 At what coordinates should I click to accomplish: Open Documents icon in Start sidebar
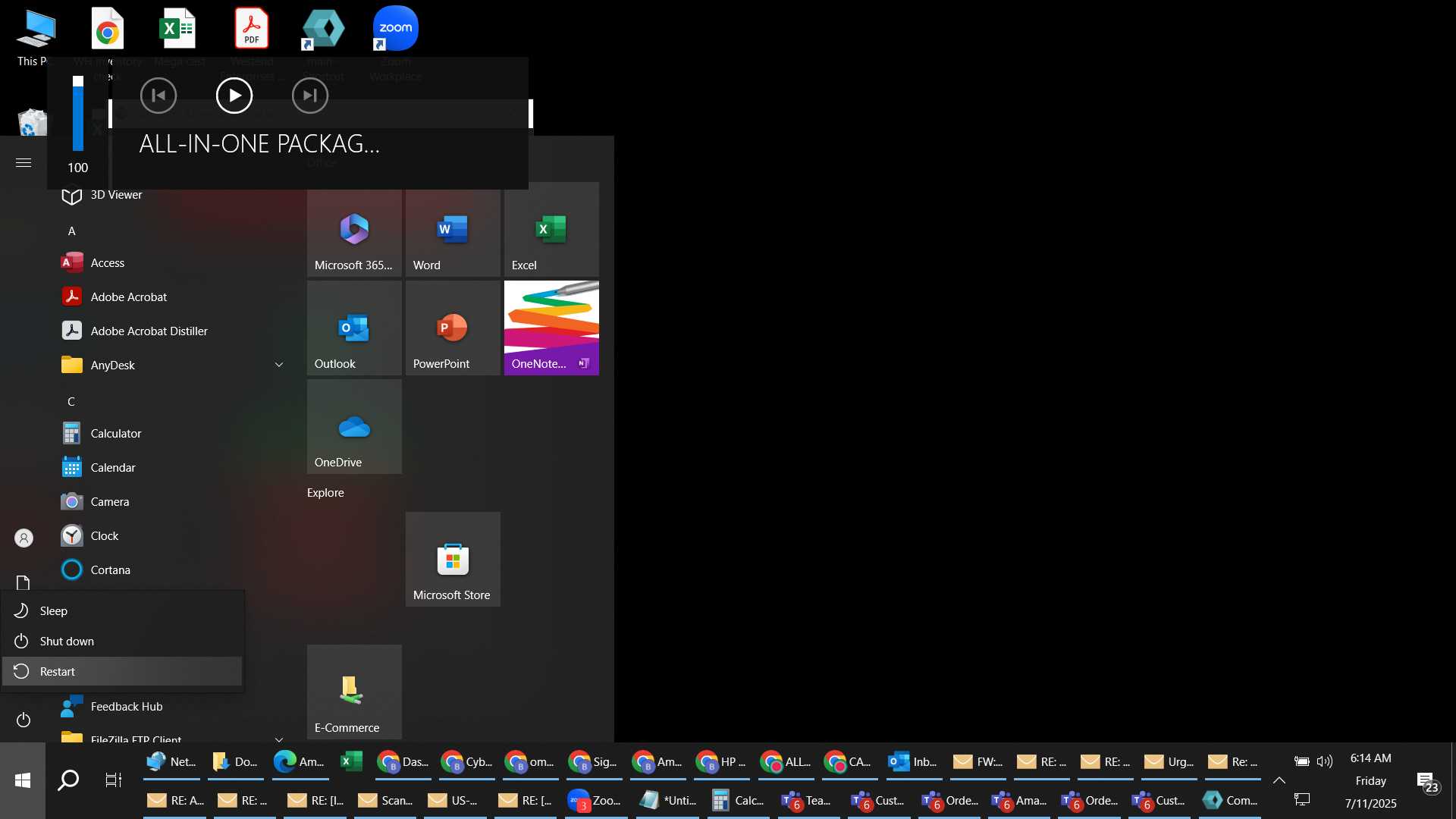24,583
